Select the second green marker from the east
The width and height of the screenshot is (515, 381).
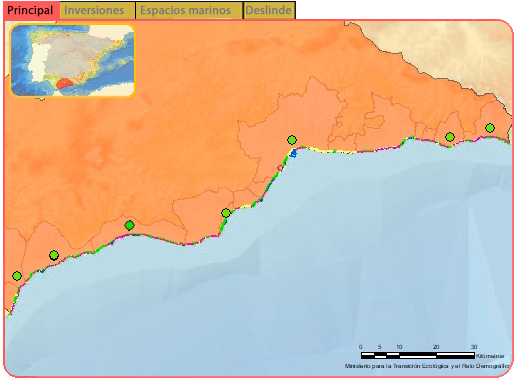point(450,137)
